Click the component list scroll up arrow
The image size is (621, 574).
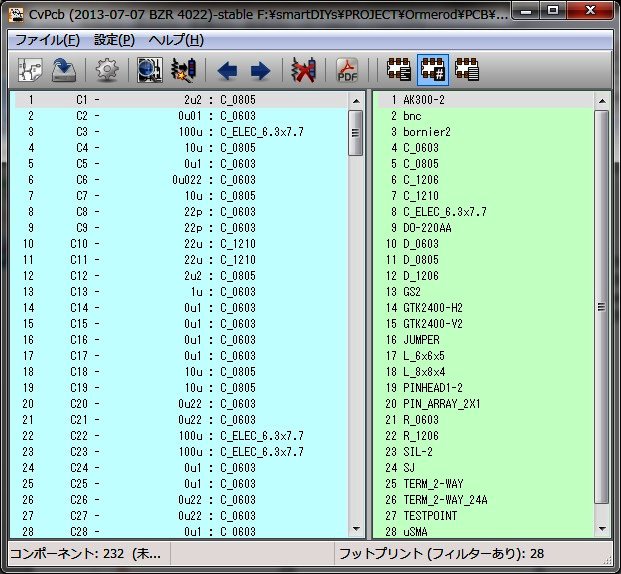coord(355,101)
